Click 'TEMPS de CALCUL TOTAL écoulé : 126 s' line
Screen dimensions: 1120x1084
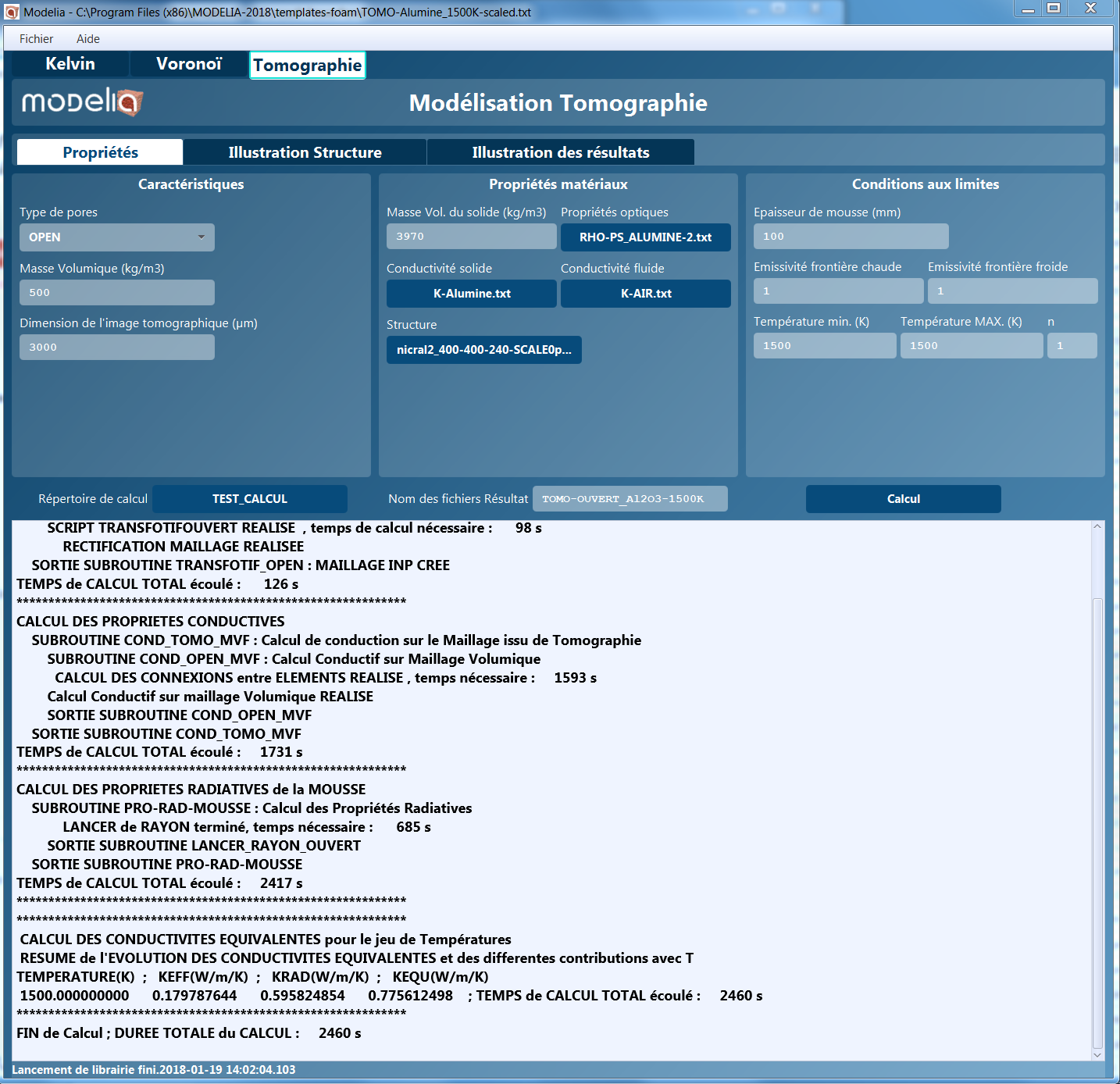coord(158,584)
